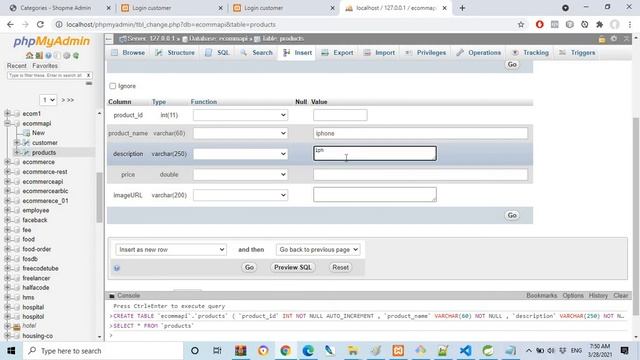This screenshot has height=360, width=640.
Task: Click Preview SQL button
Action: pyautogui.click(x=293, y=267)
